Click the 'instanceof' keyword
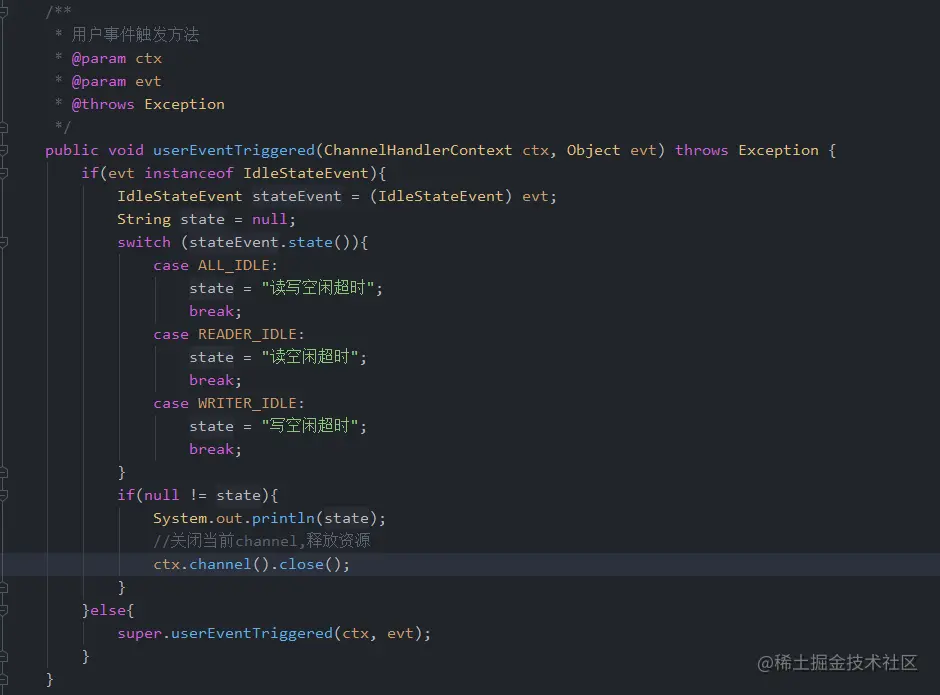This screenshot has width=940, height=695. (189, 173)
